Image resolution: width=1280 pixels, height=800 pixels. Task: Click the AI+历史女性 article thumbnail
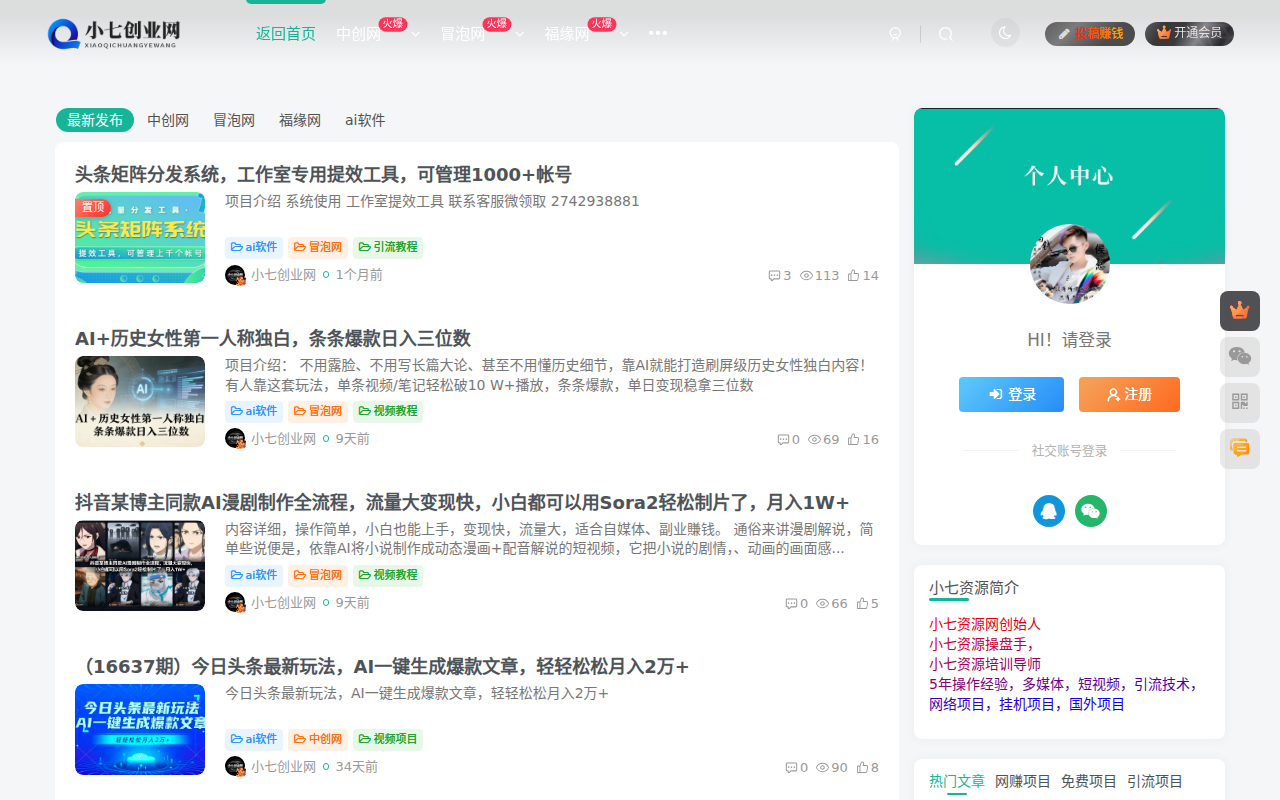(x=140, y=401)
